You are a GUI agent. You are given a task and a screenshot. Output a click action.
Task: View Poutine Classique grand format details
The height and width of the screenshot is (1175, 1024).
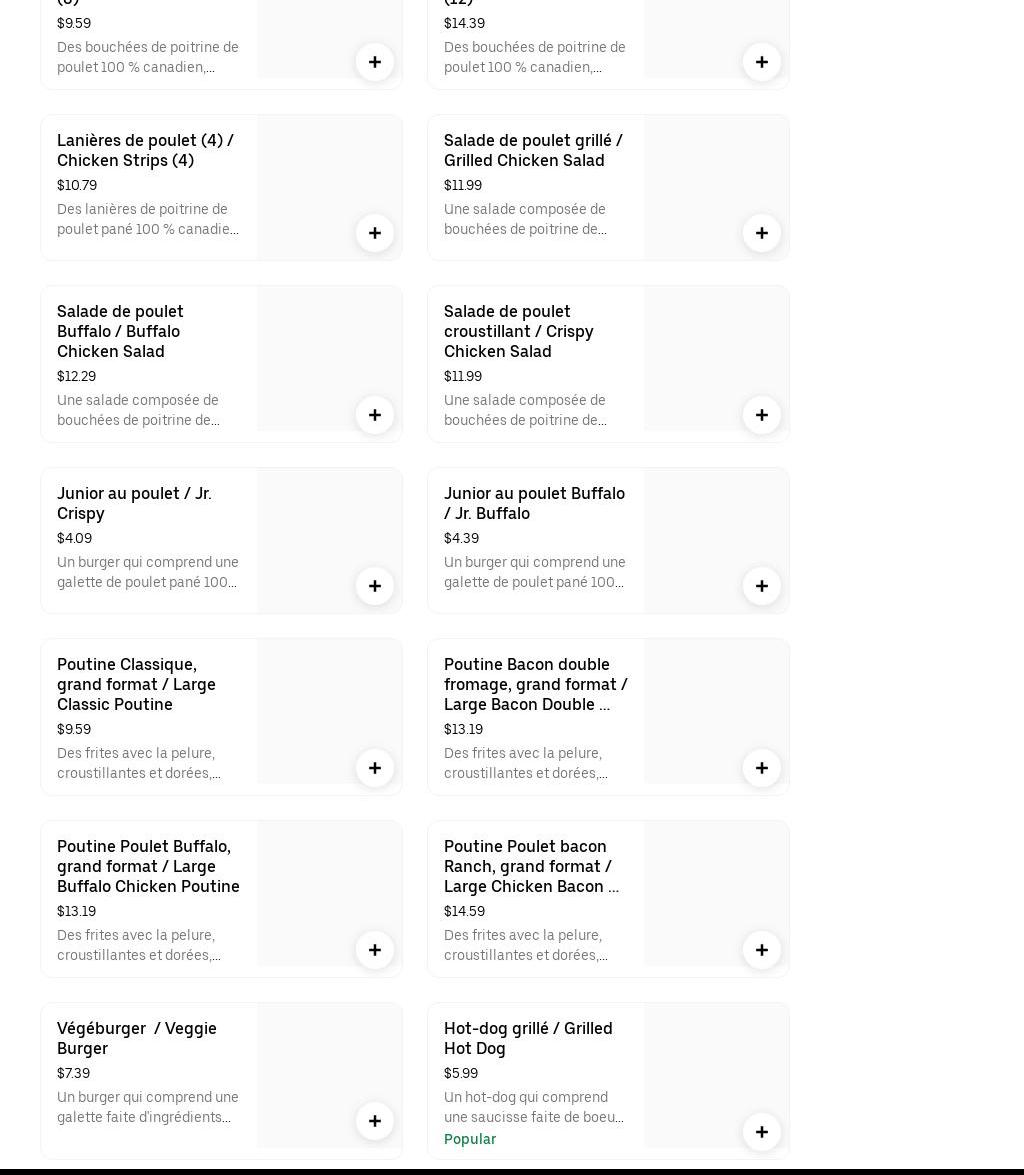pyautogui.click(x=136, y=684)
